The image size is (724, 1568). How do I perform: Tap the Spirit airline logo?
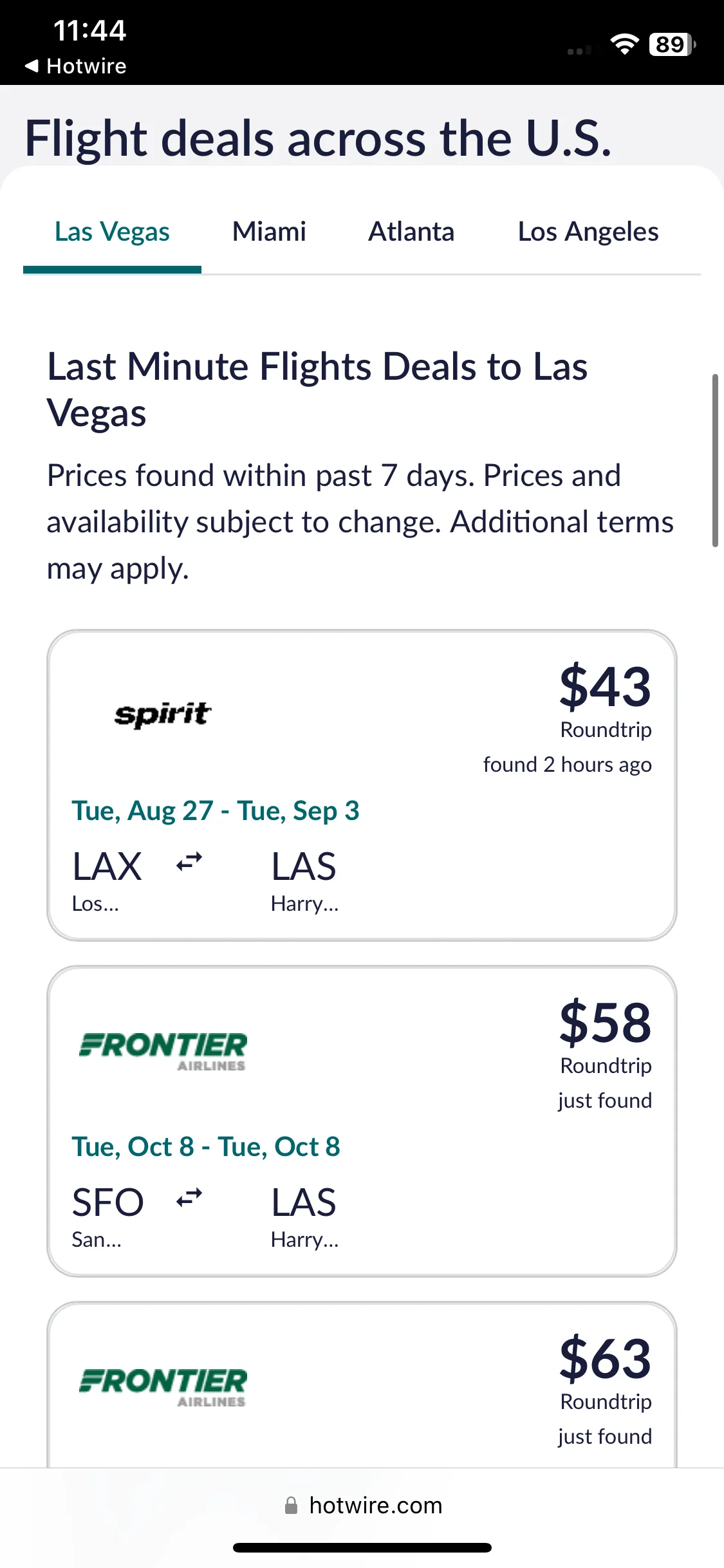pos(163,714)
